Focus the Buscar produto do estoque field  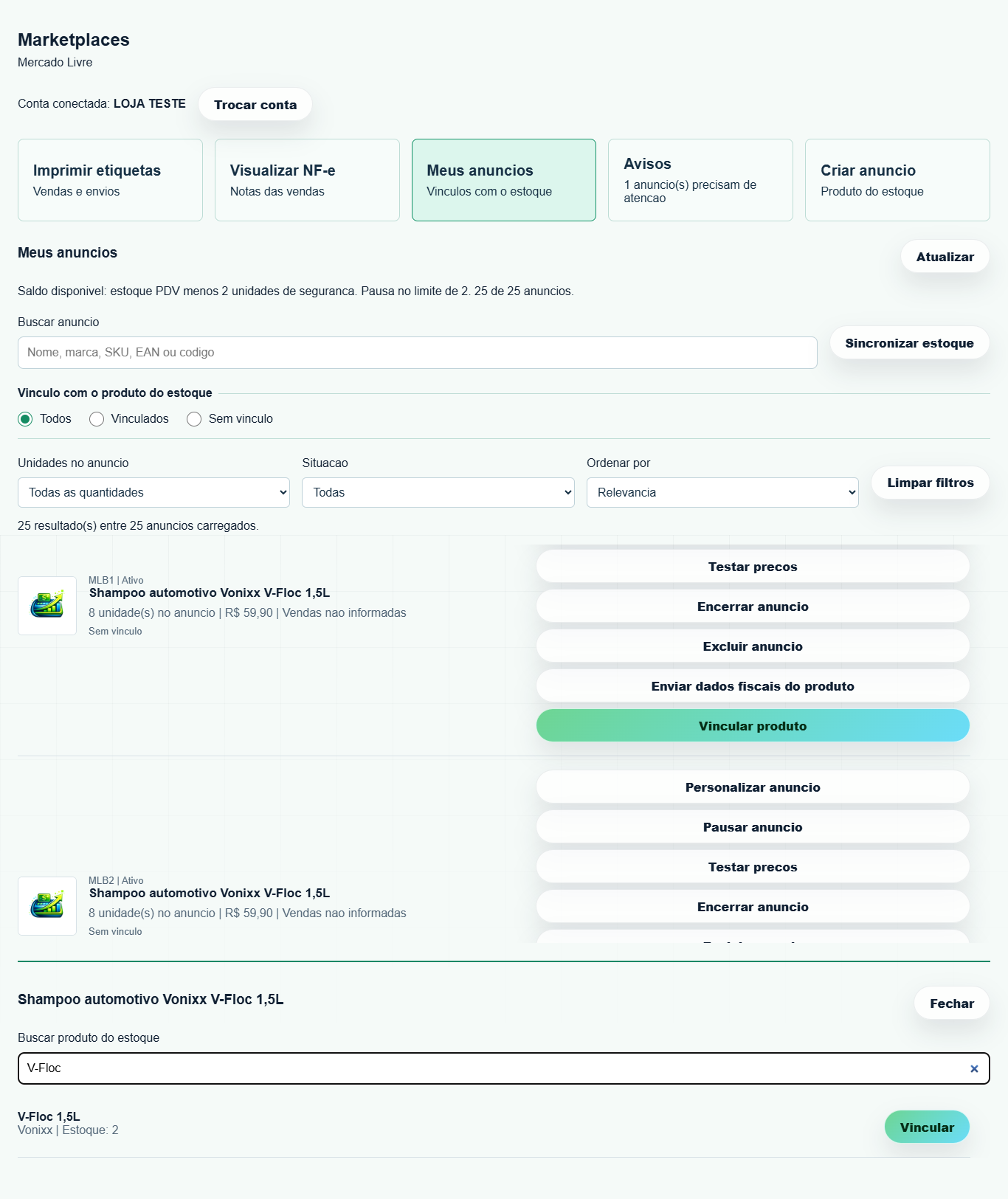click(504, 1068)
